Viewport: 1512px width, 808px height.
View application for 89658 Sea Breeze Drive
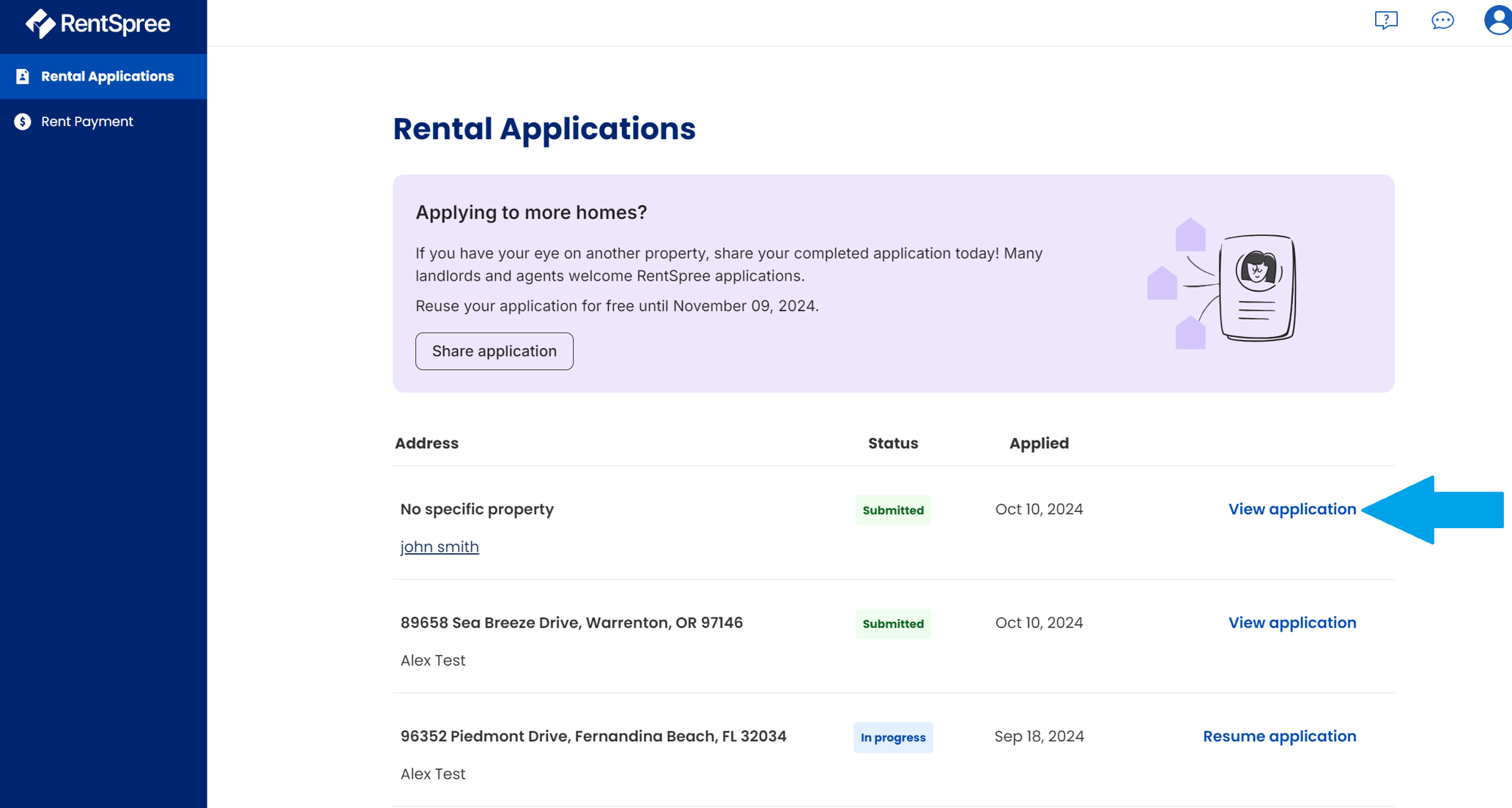click(x=1291, y=623)
